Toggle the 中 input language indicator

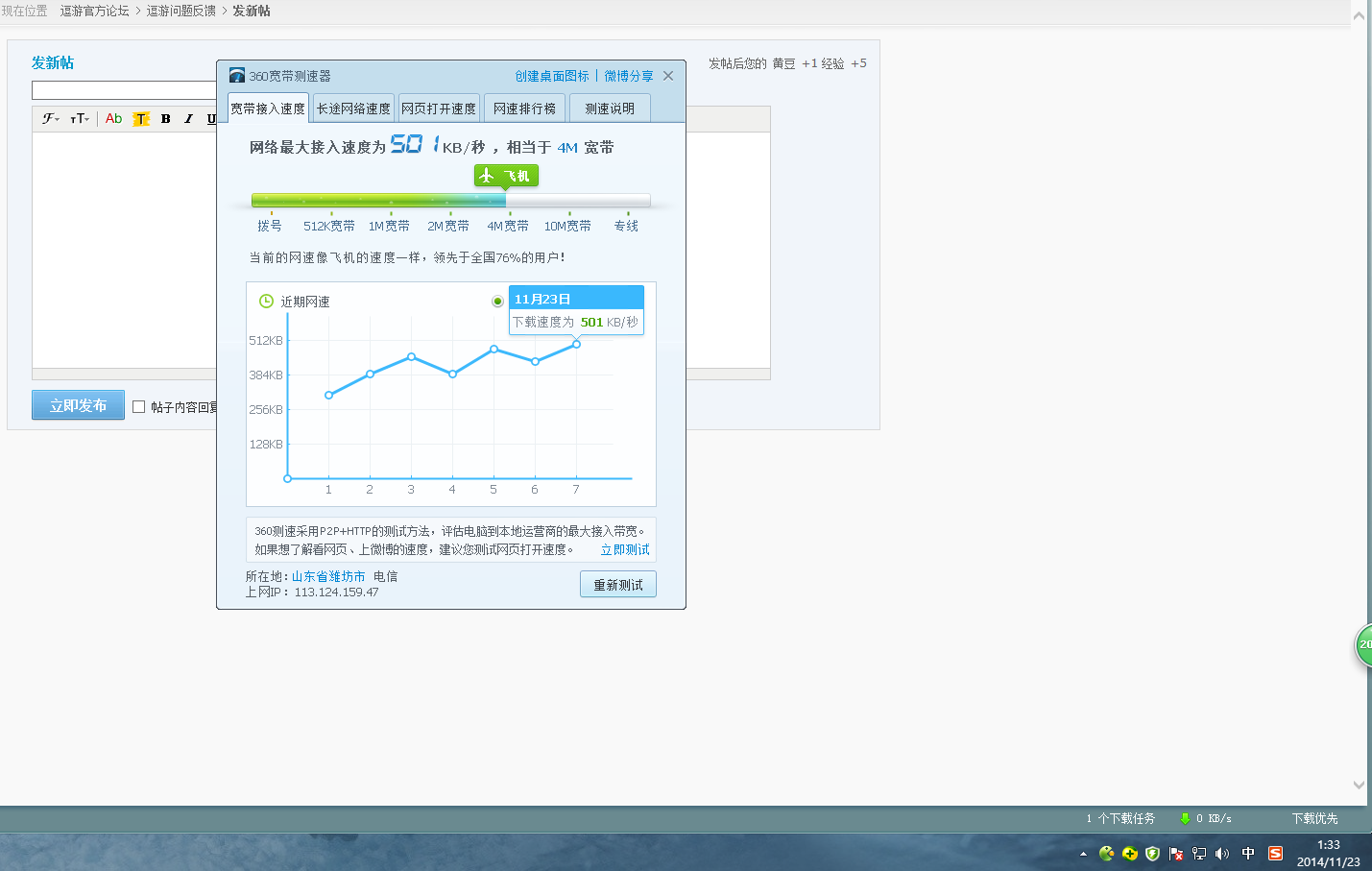[1248, 853]
